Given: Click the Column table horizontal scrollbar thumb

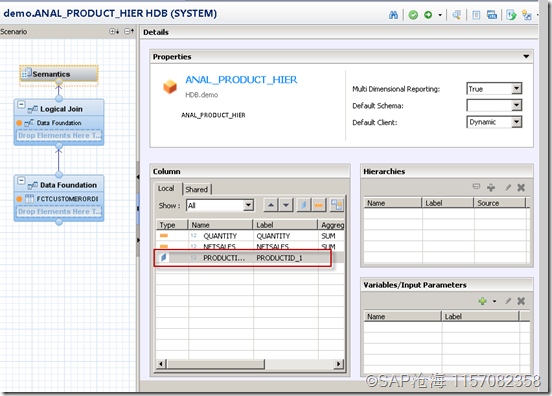Looking at the screenshot, I should tap(216, 364).
